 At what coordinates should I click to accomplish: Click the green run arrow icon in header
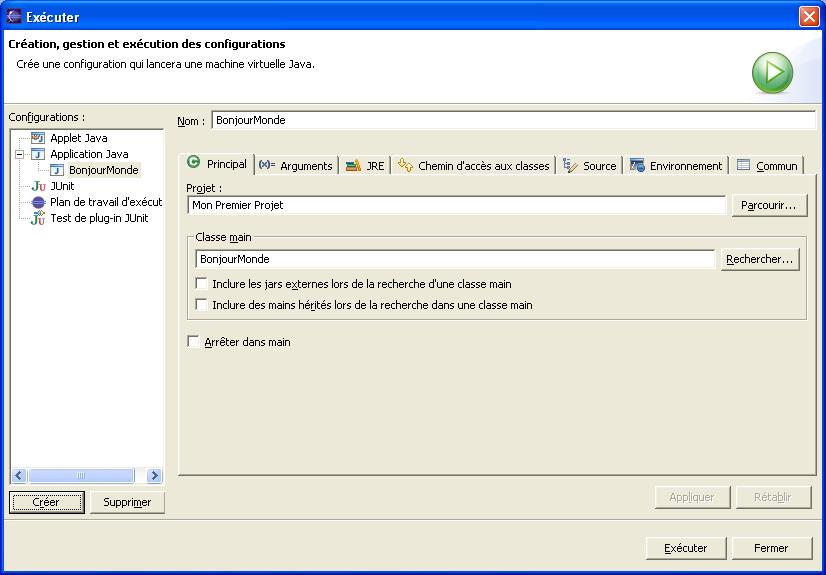tap(772, 73)
